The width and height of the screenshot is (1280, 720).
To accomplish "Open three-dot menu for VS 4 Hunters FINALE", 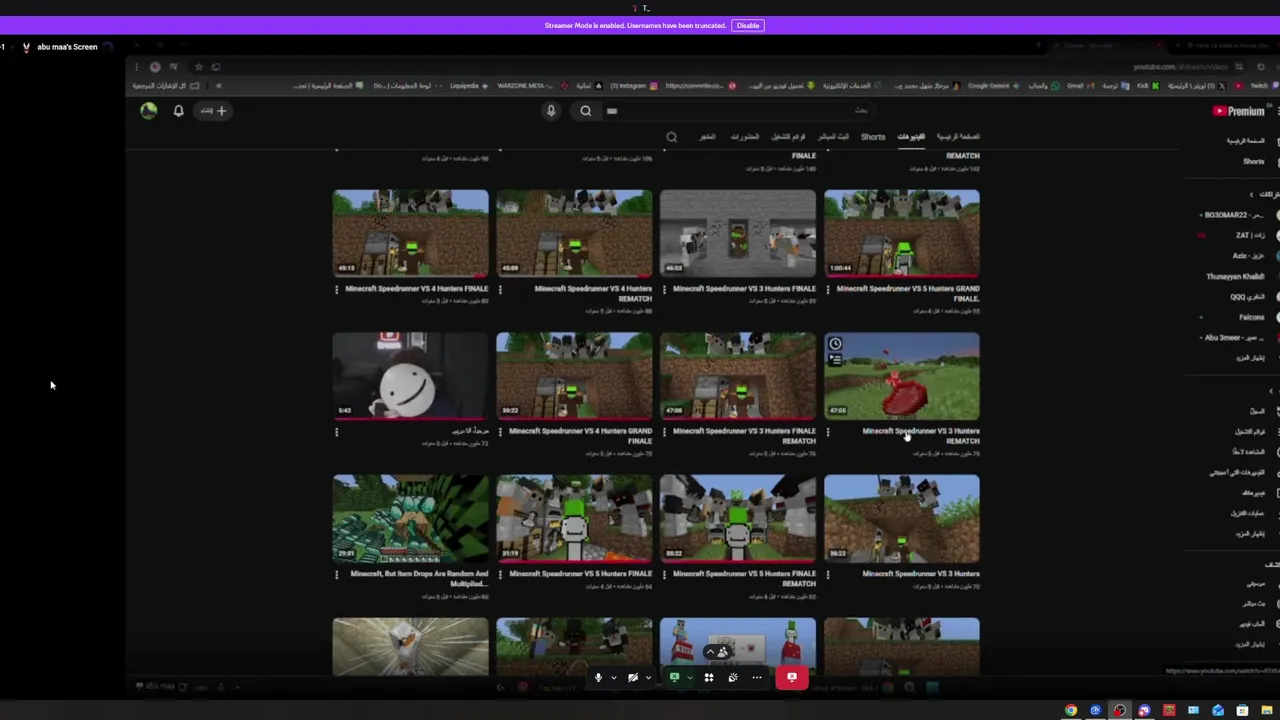I will 337,289.
